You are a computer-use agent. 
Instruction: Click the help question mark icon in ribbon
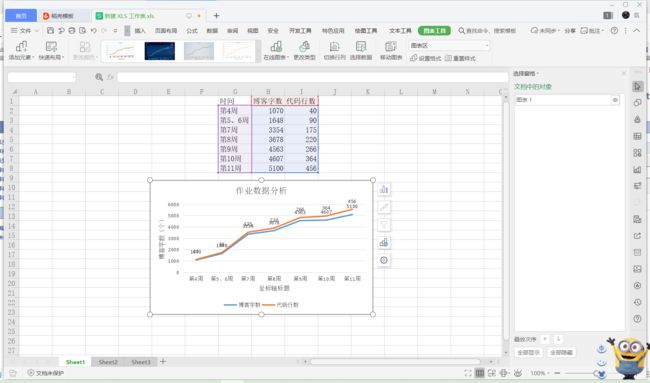point(614,31)
